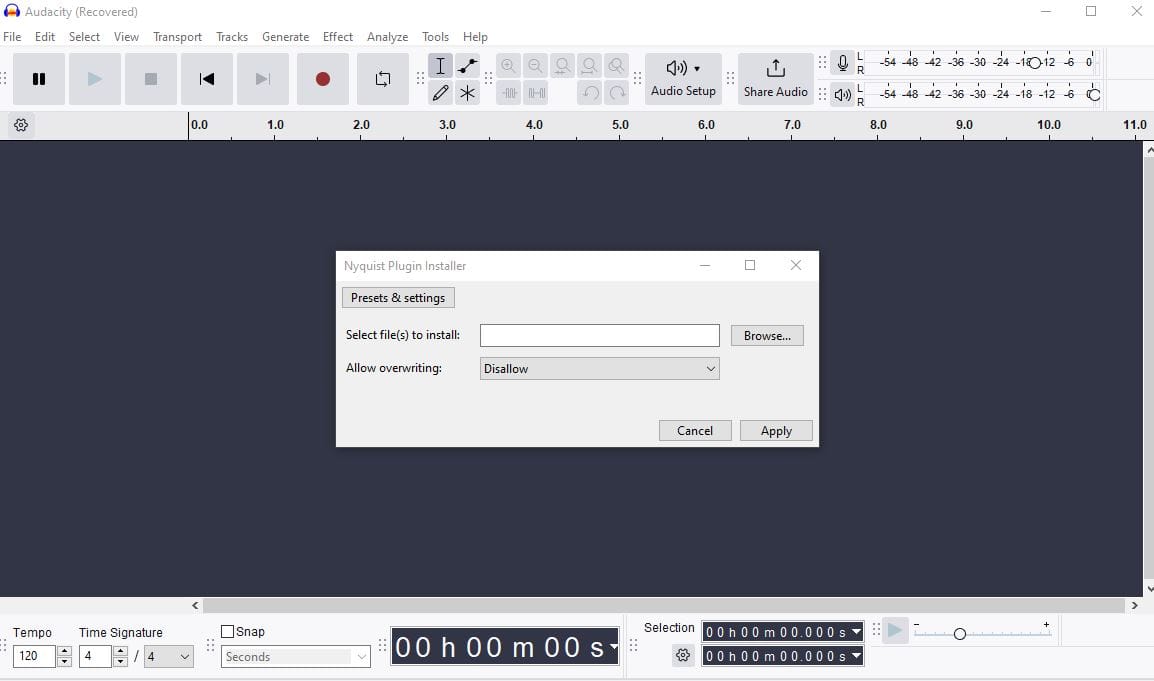Click the Tempo value field
This screenshot has height=681, width=1154.
34,656
